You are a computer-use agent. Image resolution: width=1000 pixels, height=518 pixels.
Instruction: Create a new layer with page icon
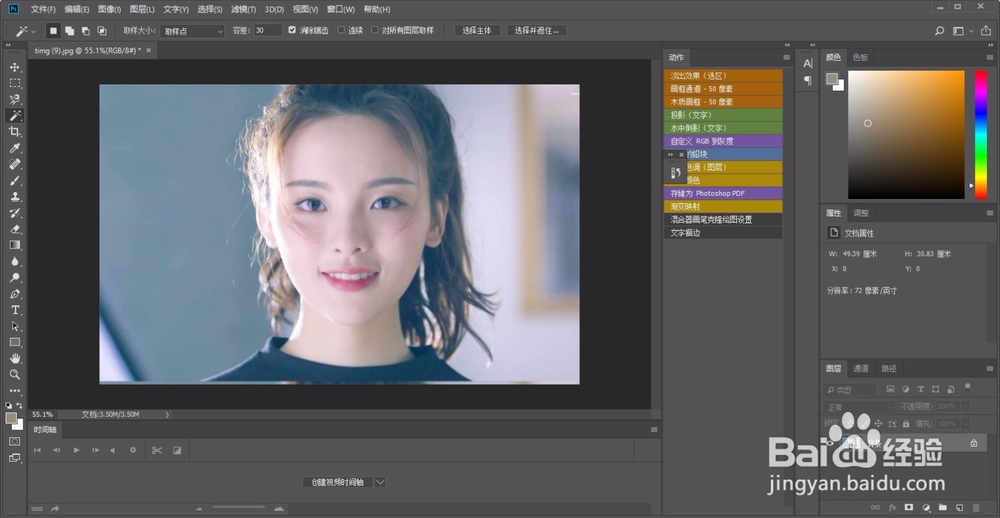[959, 508]
